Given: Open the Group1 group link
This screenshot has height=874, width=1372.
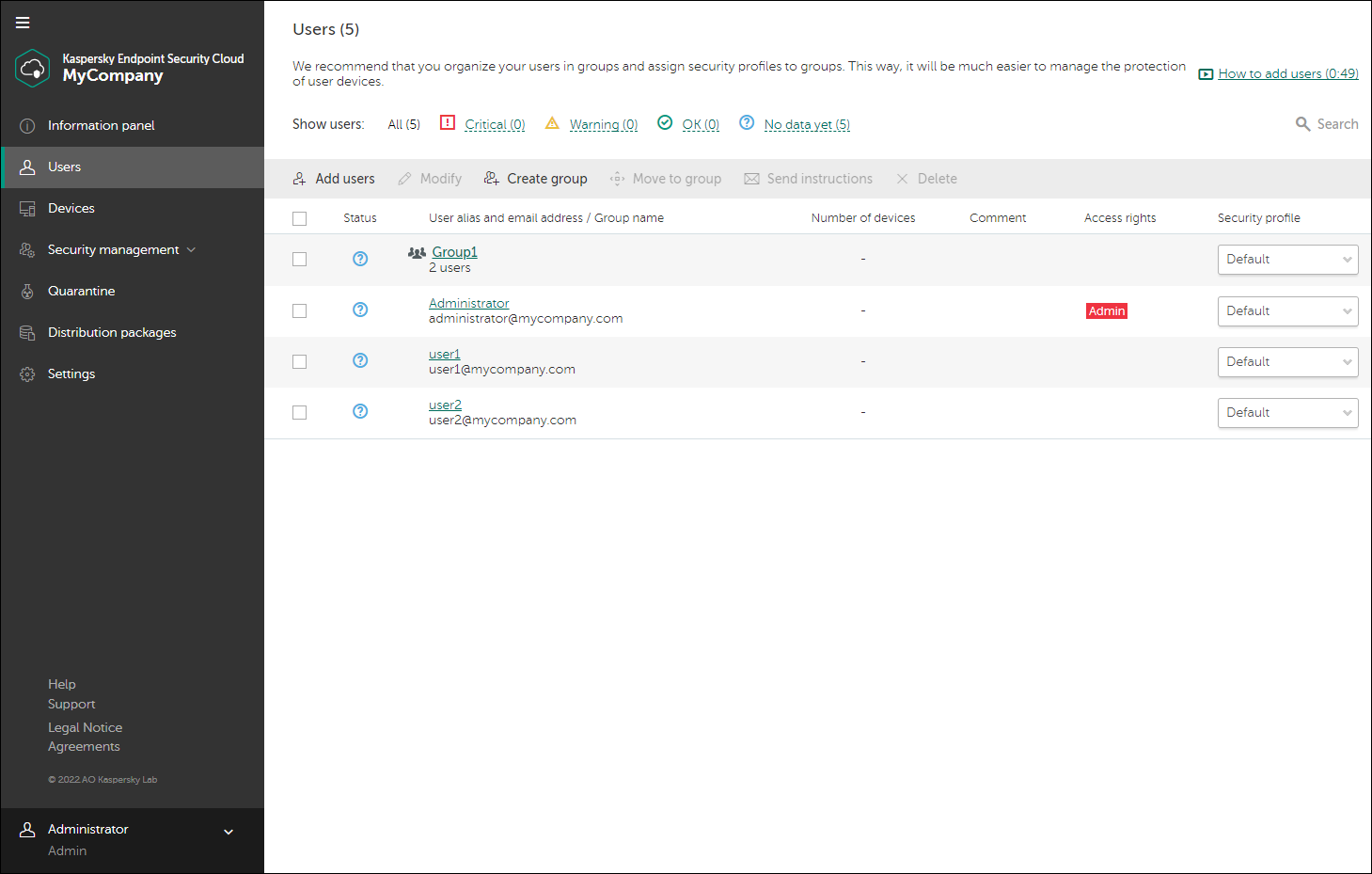Looking at the screenshot, I should click(454, 251).
